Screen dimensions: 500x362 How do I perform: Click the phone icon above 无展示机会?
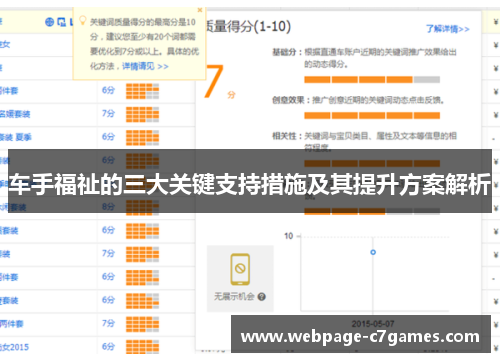(x=240, y=269)
